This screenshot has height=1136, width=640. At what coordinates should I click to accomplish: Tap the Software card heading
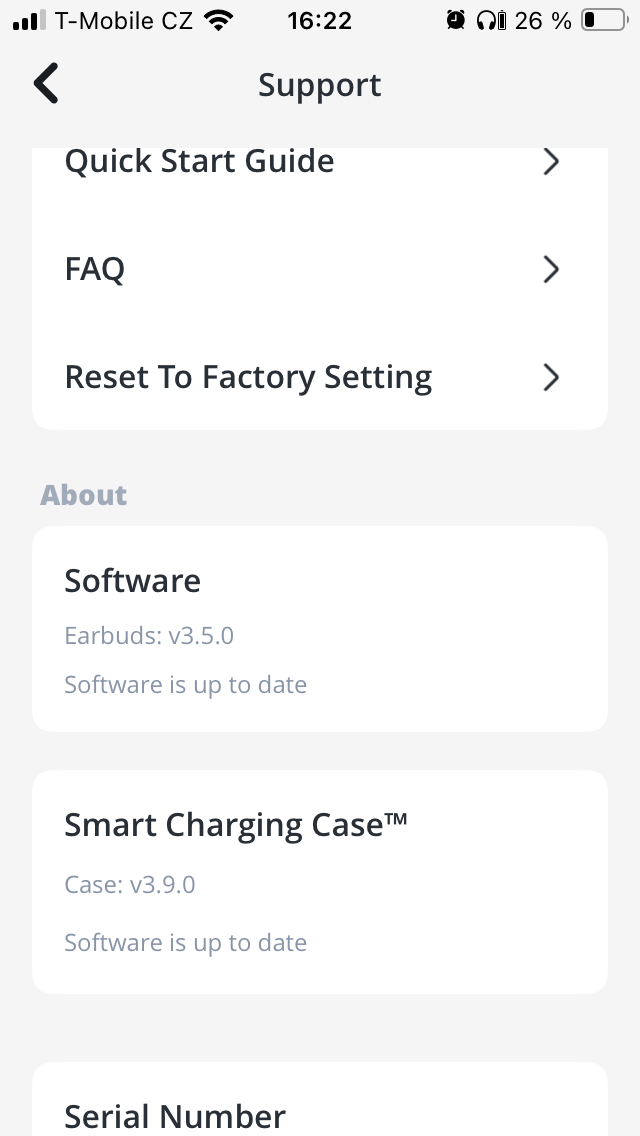pyautogui.click(x=133, y=581)
